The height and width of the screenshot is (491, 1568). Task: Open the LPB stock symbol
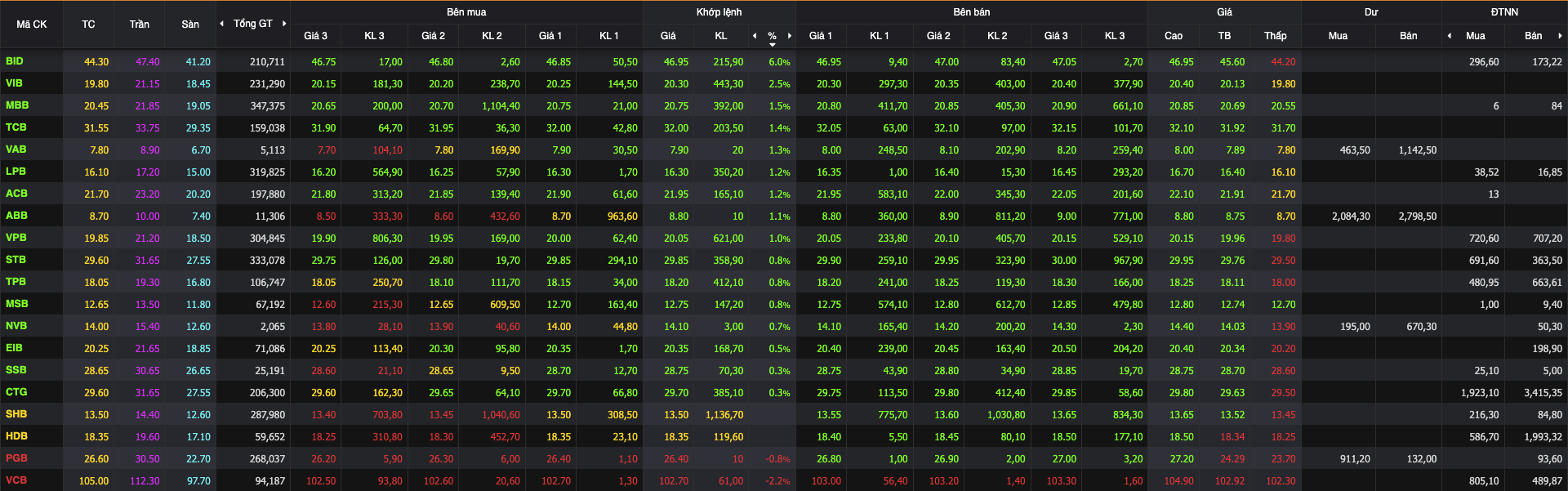[16, 172]
